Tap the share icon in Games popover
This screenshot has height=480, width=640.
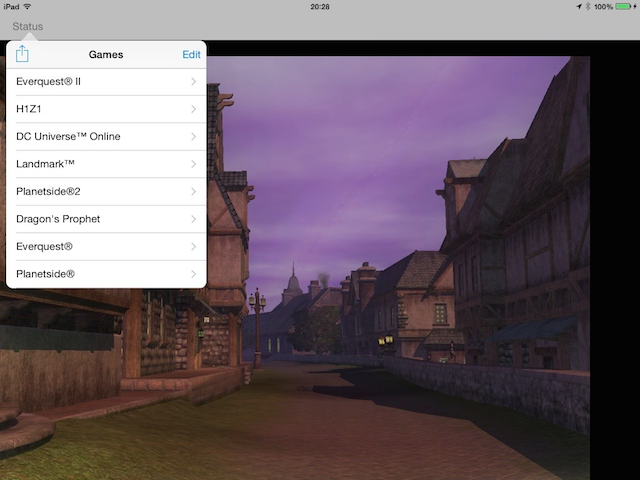point(22,54)
